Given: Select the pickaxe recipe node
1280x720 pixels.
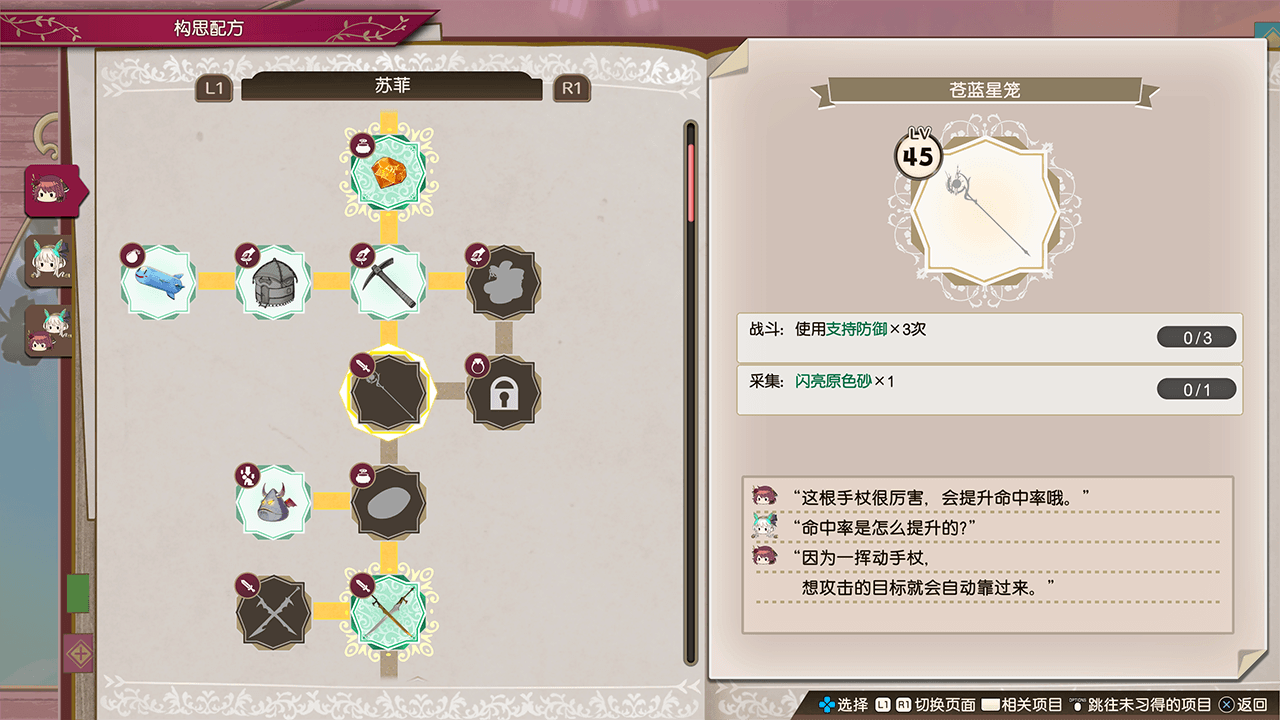Looking at the screenshot, I should 388,282.
